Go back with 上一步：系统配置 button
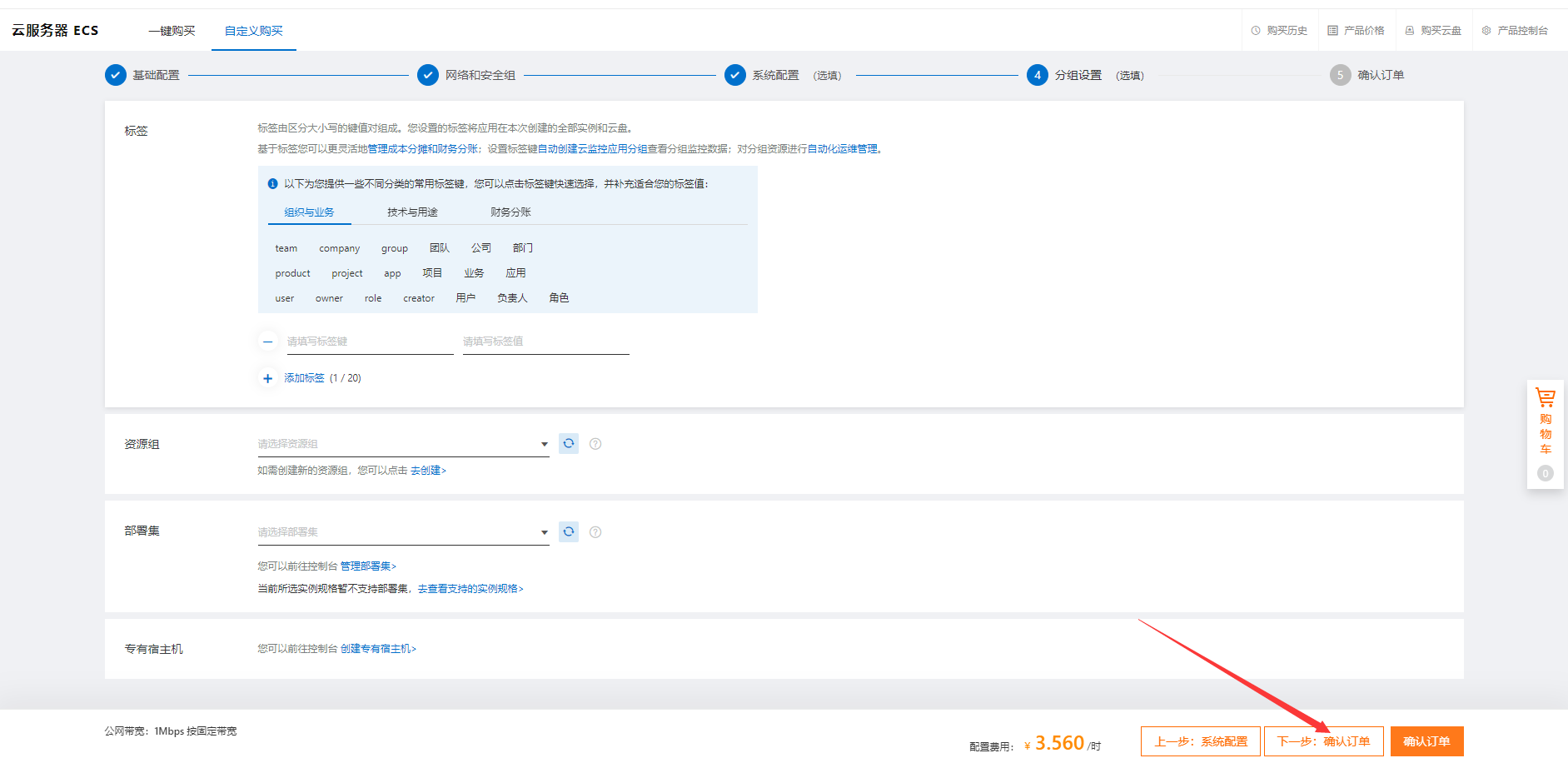The width and height of the screenshot is (1568, 763). click(x=1200, y=741)
